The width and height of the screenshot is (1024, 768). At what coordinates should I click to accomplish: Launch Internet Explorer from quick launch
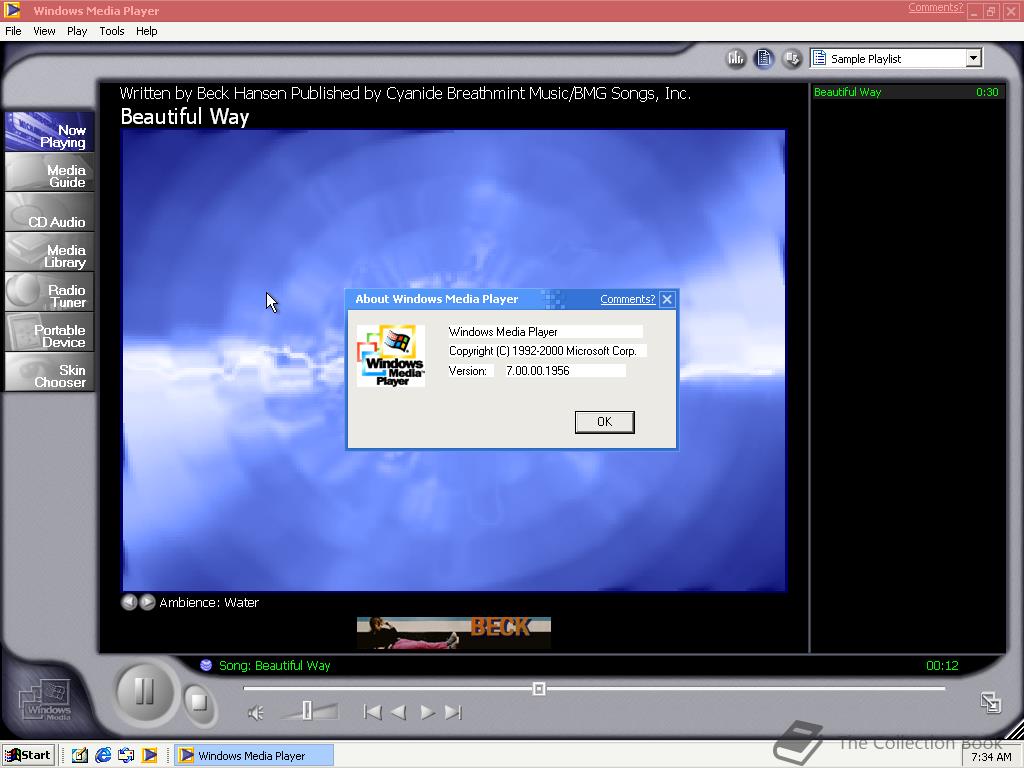pyautogui.click(x=103, y=756)
